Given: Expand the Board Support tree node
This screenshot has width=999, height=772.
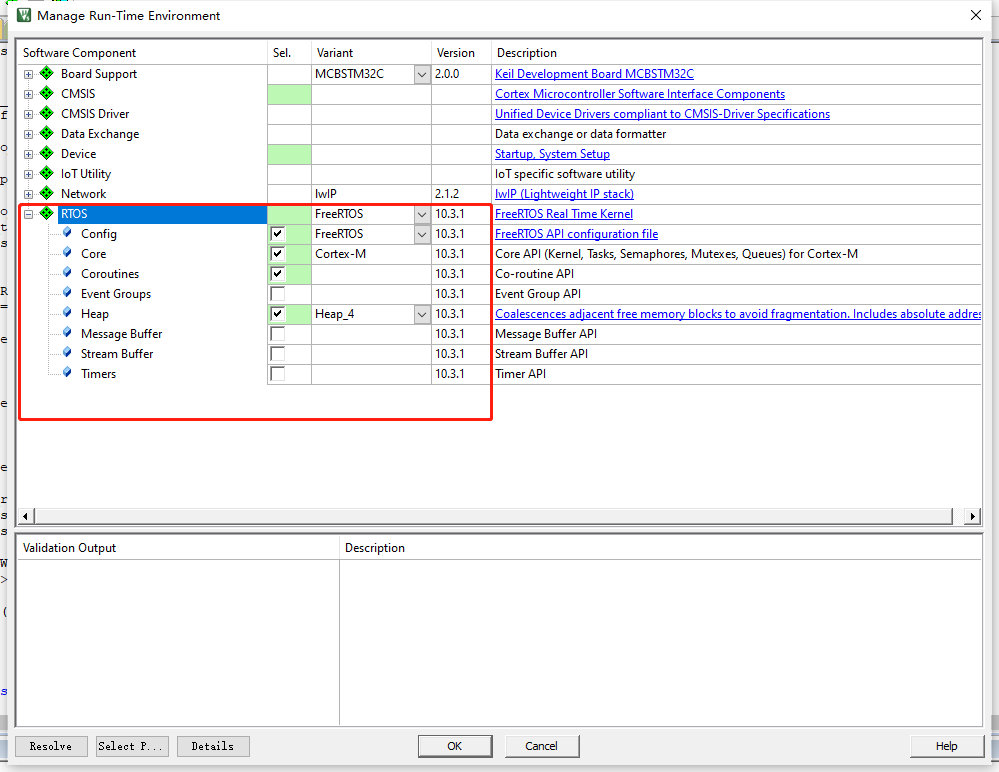Looking at the screenshot, I should point(29,75).
